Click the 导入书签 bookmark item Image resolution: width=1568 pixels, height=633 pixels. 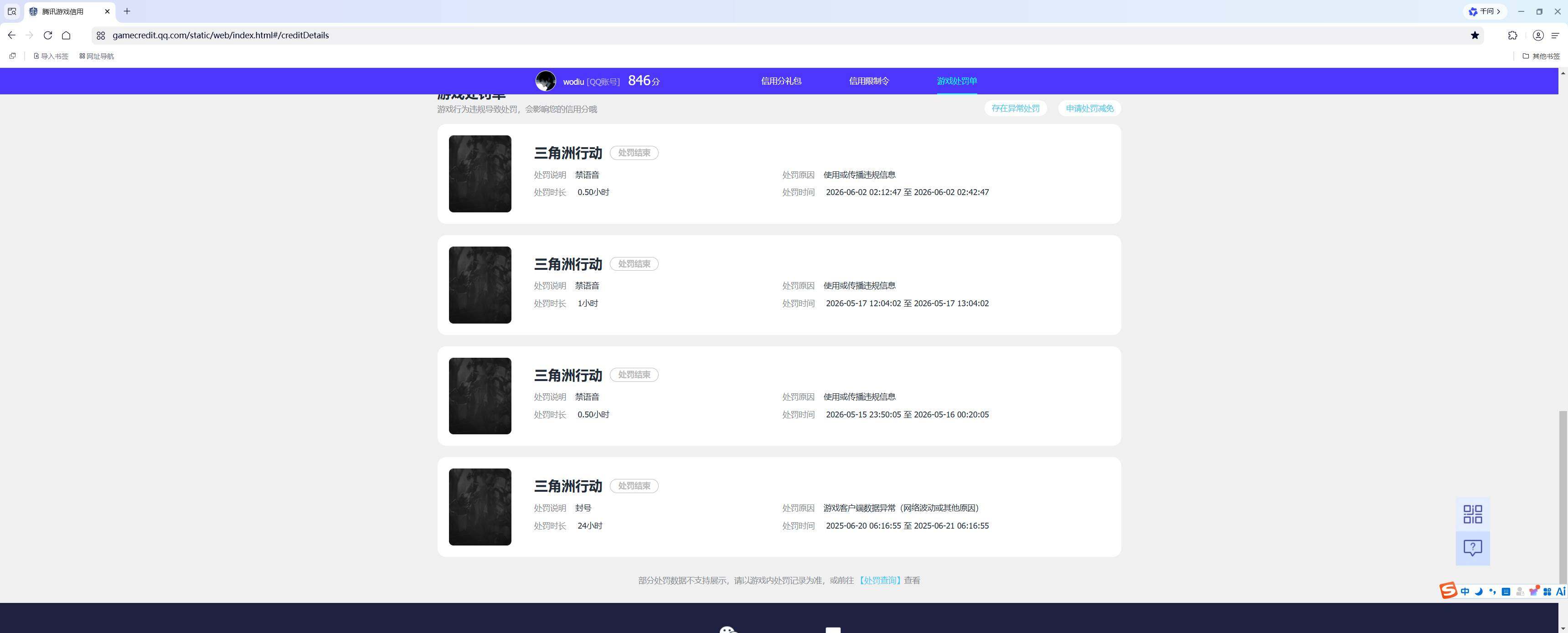[51, 56]
